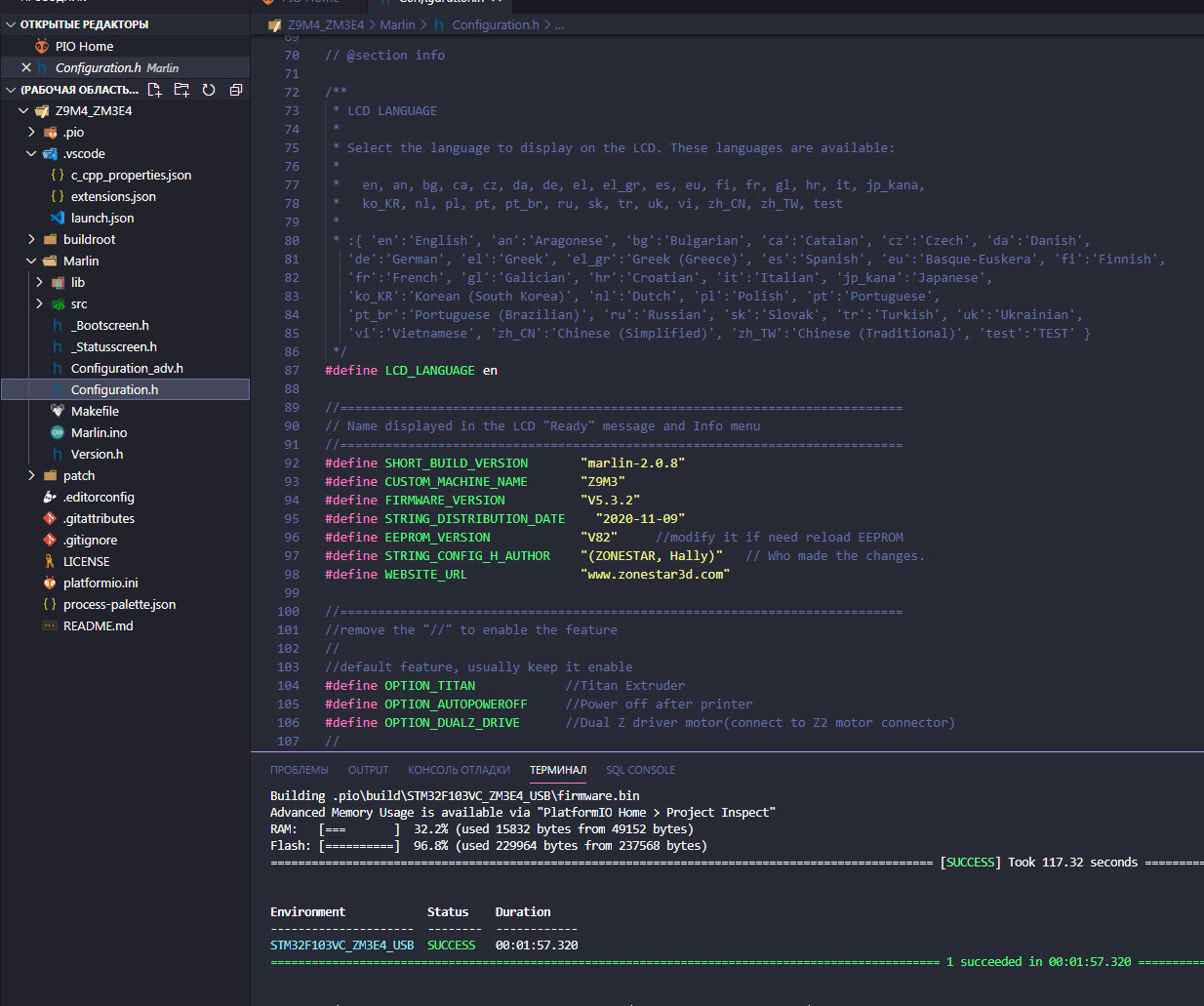Open PIO Home from open editors
This screenshot has width=1204, height=1006.
(x=84, y=46)
